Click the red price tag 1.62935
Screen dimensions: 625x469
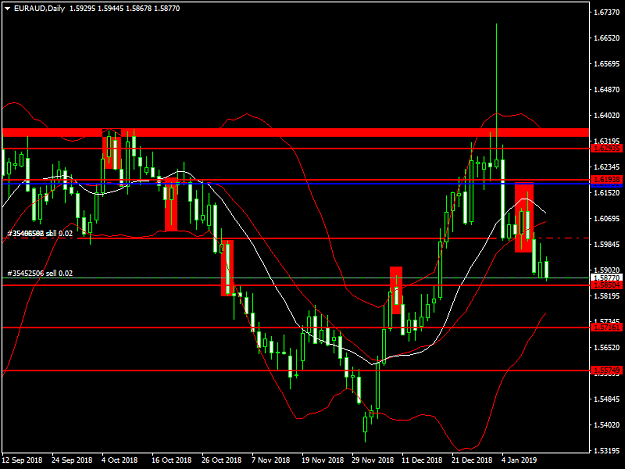tap(607, 148)
